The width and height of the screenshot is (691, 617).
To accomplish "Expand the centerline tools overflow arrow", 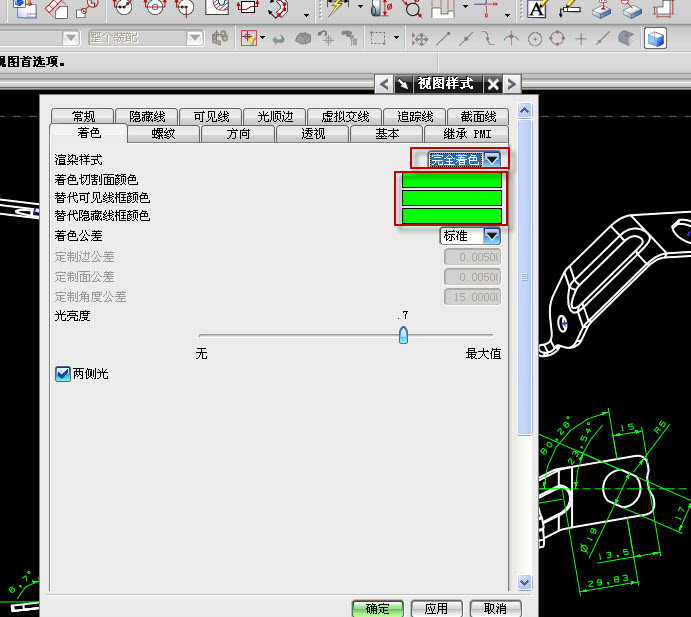I will click(x=306, y=16).
